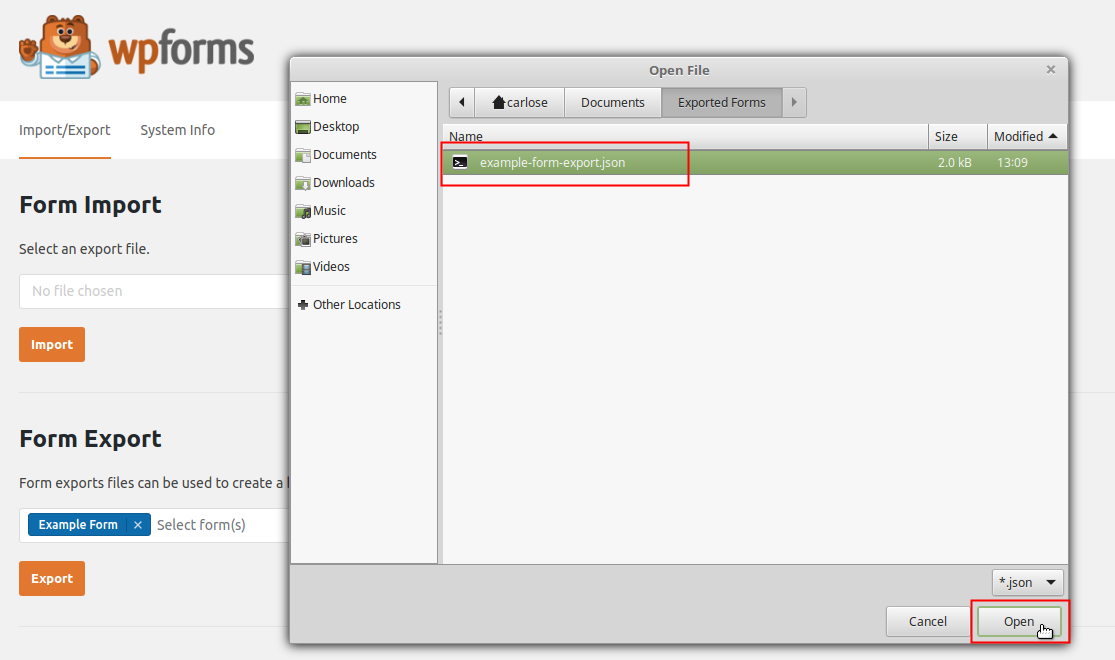Image resolution: width=1115 pixels, height=660 pixels.
Task: Click the WPForms bear logo
Action: pyautogui.click(x=60, y=45)
